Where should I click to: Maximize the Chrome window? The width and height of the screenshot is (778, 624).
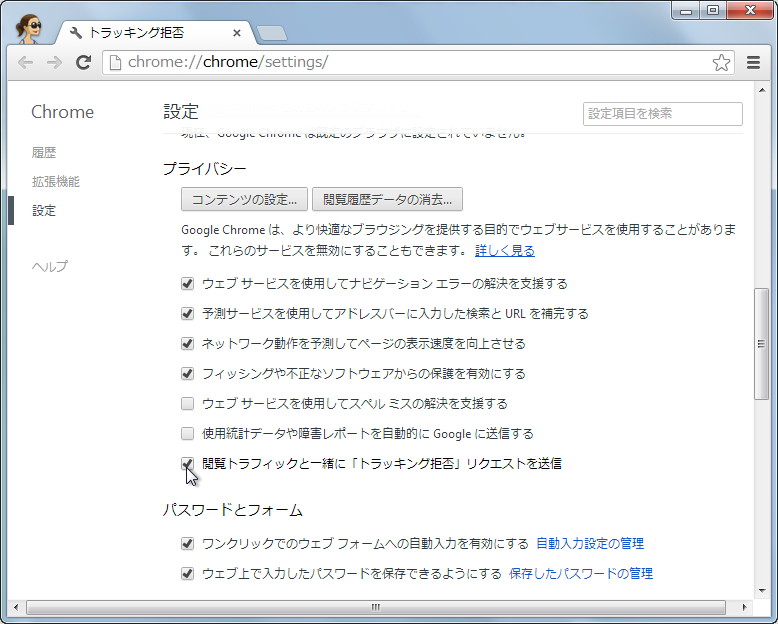coord(713,10)
